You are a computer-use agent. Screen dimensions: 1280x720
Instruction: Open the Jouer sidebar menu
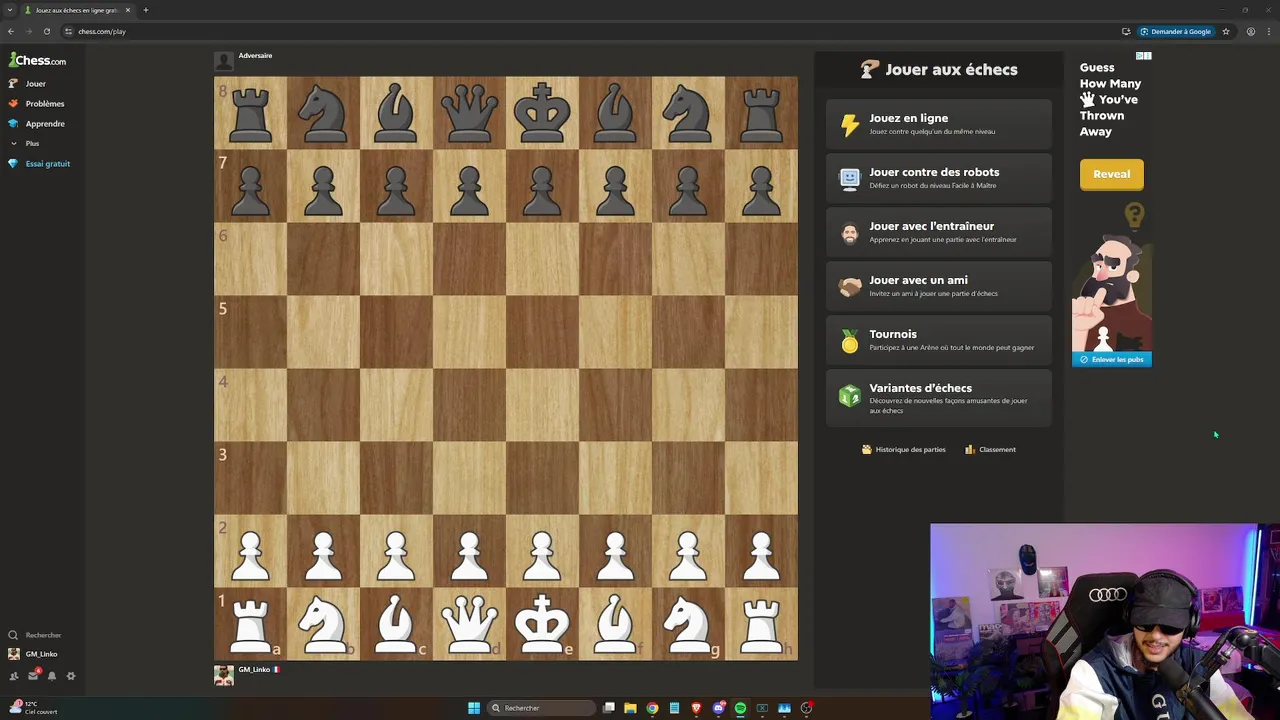(28, 84)
